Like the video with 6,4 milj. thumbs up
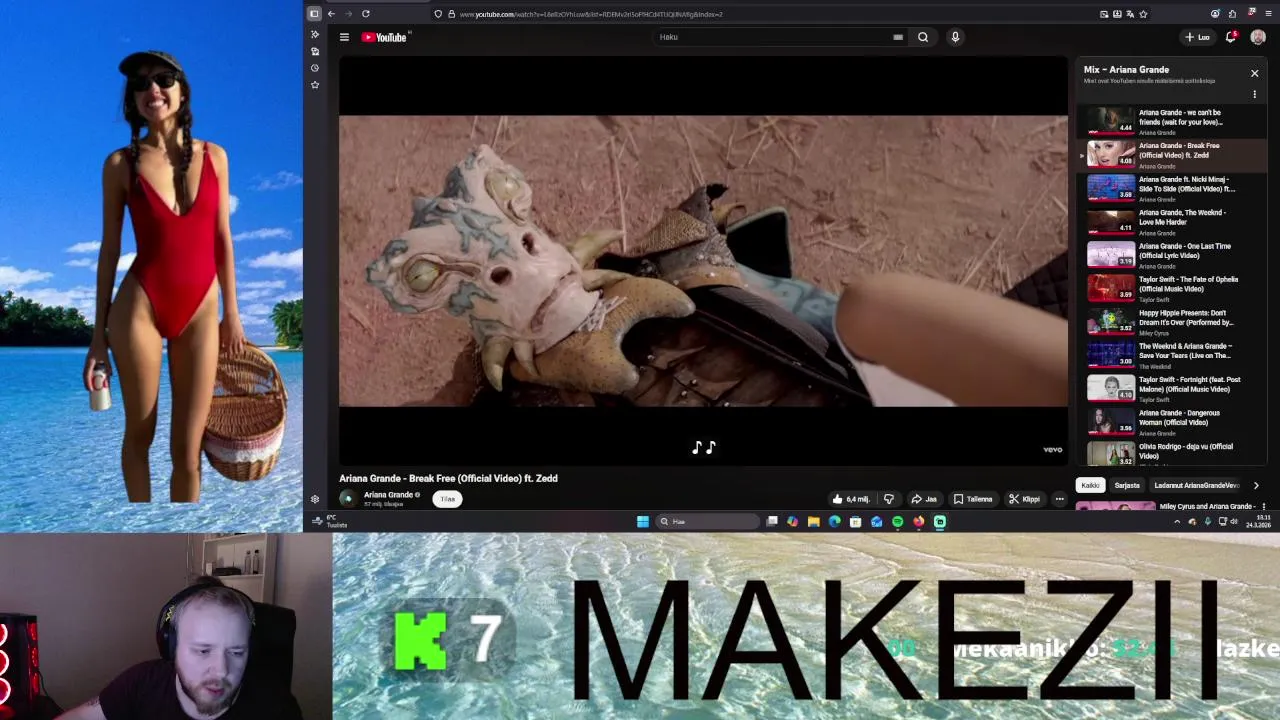The width and height of the screenshot is (1280, 720). click(851, 499)
